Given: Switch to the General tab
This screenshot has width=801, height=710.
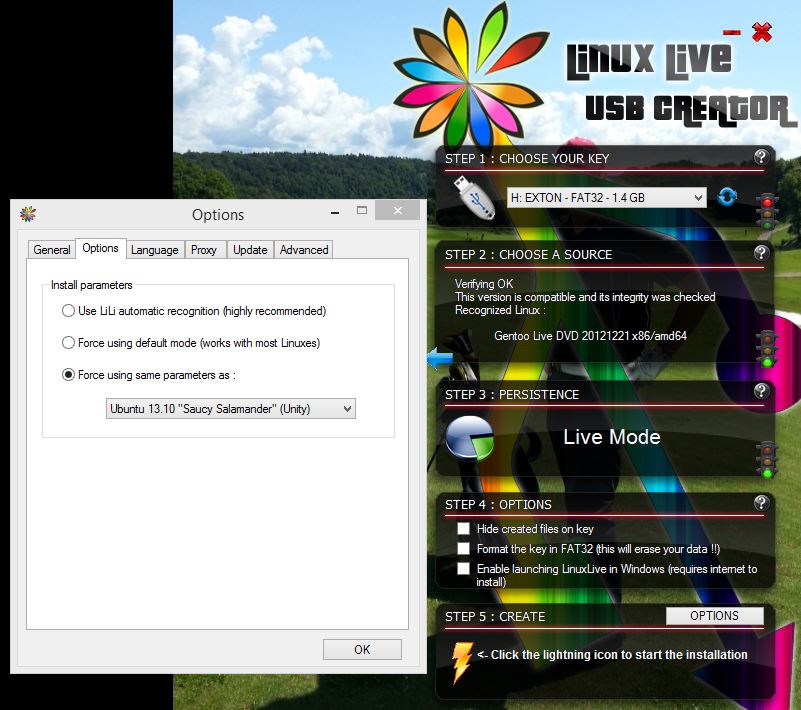Looking at the screenshot, I should click(x=52, y=250).
